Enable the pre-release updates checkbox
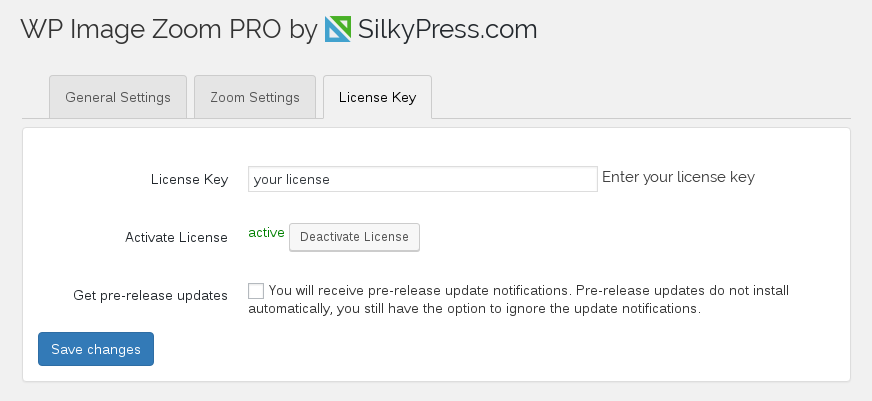Image resolution: width=872 pixels, height=401 pixels. pos(256,291)
